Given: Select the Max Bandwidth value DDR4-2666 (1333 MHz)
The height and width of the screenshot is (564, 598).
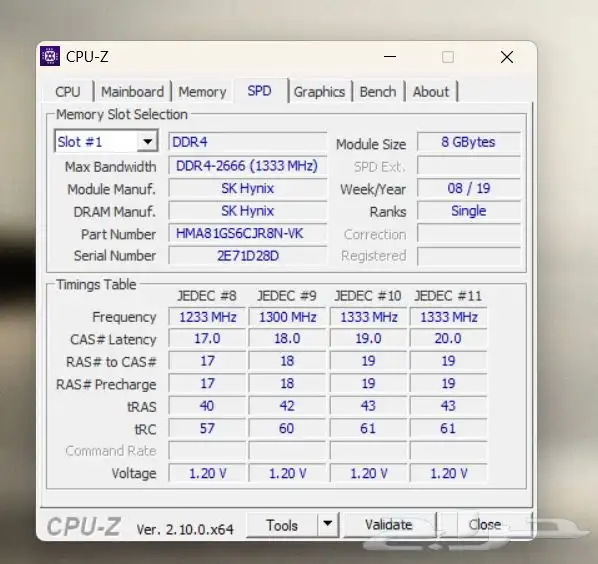Looking at the screenshot, I should tap(248, 166).
